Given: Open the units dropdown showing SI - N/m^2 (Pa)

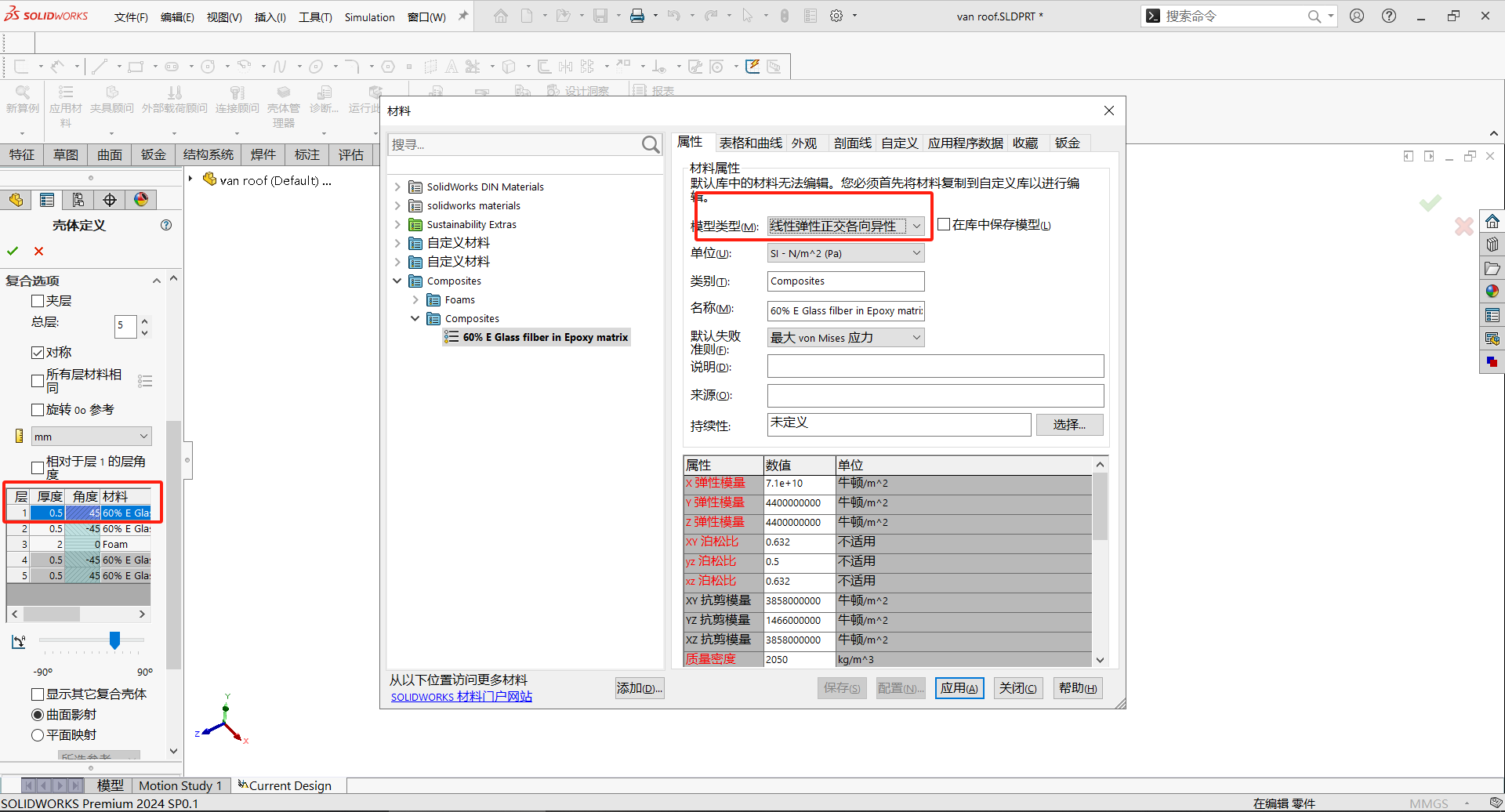Looking at the screenshot, I should [x=846, y=253].
